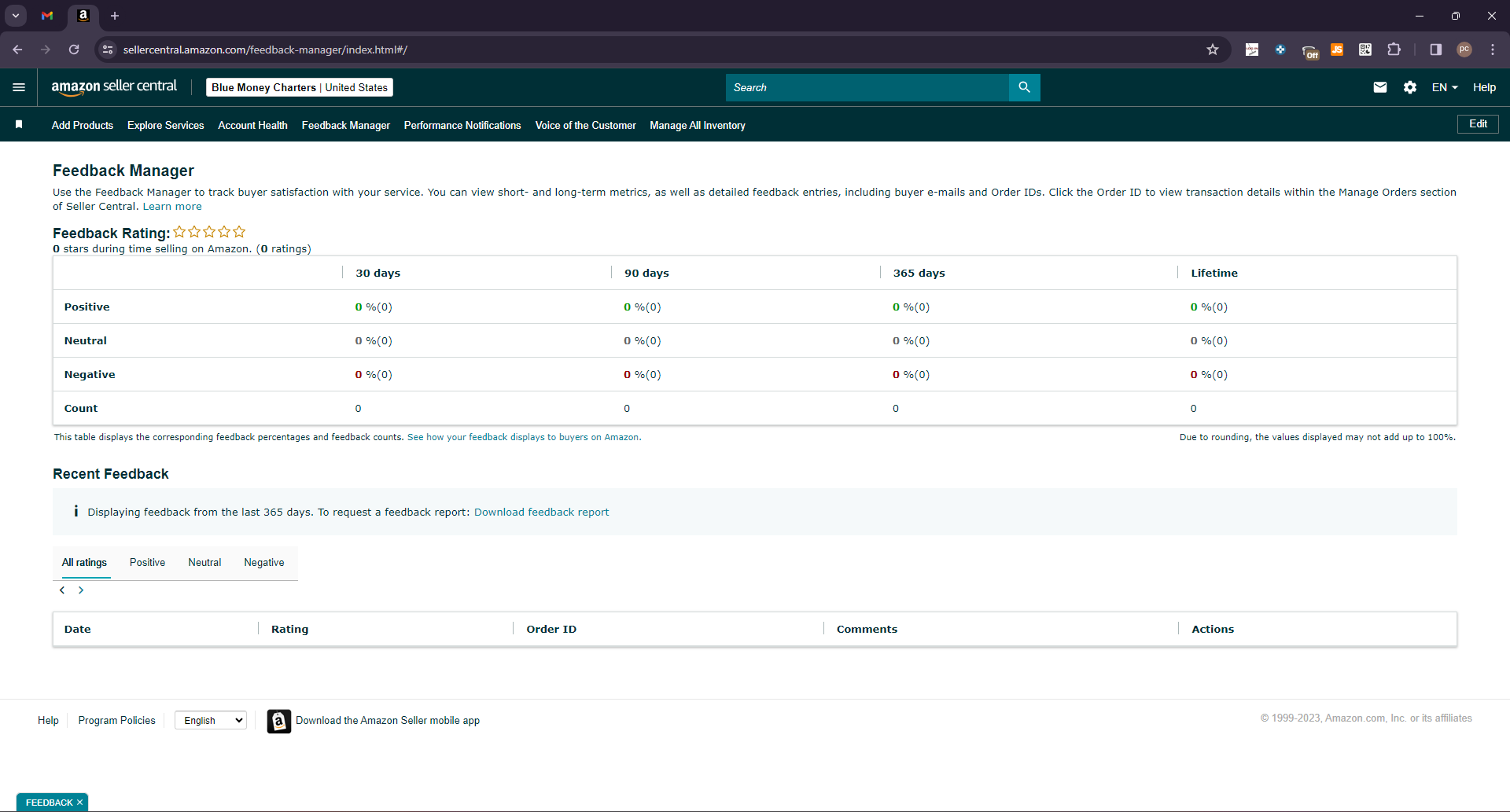Screen dimensions: 1510x812
Task: View site information icon in address bar
Action: click(108, 50)
